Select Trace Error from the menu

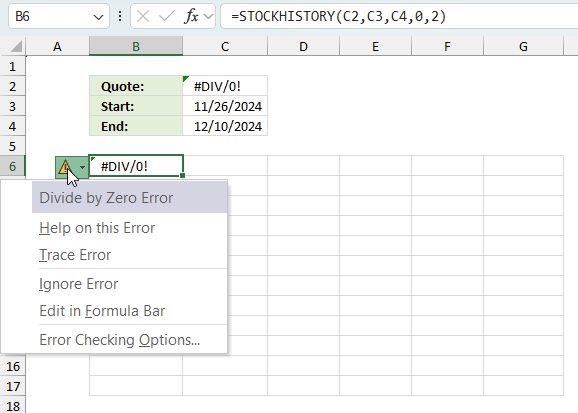coord(75,255)
